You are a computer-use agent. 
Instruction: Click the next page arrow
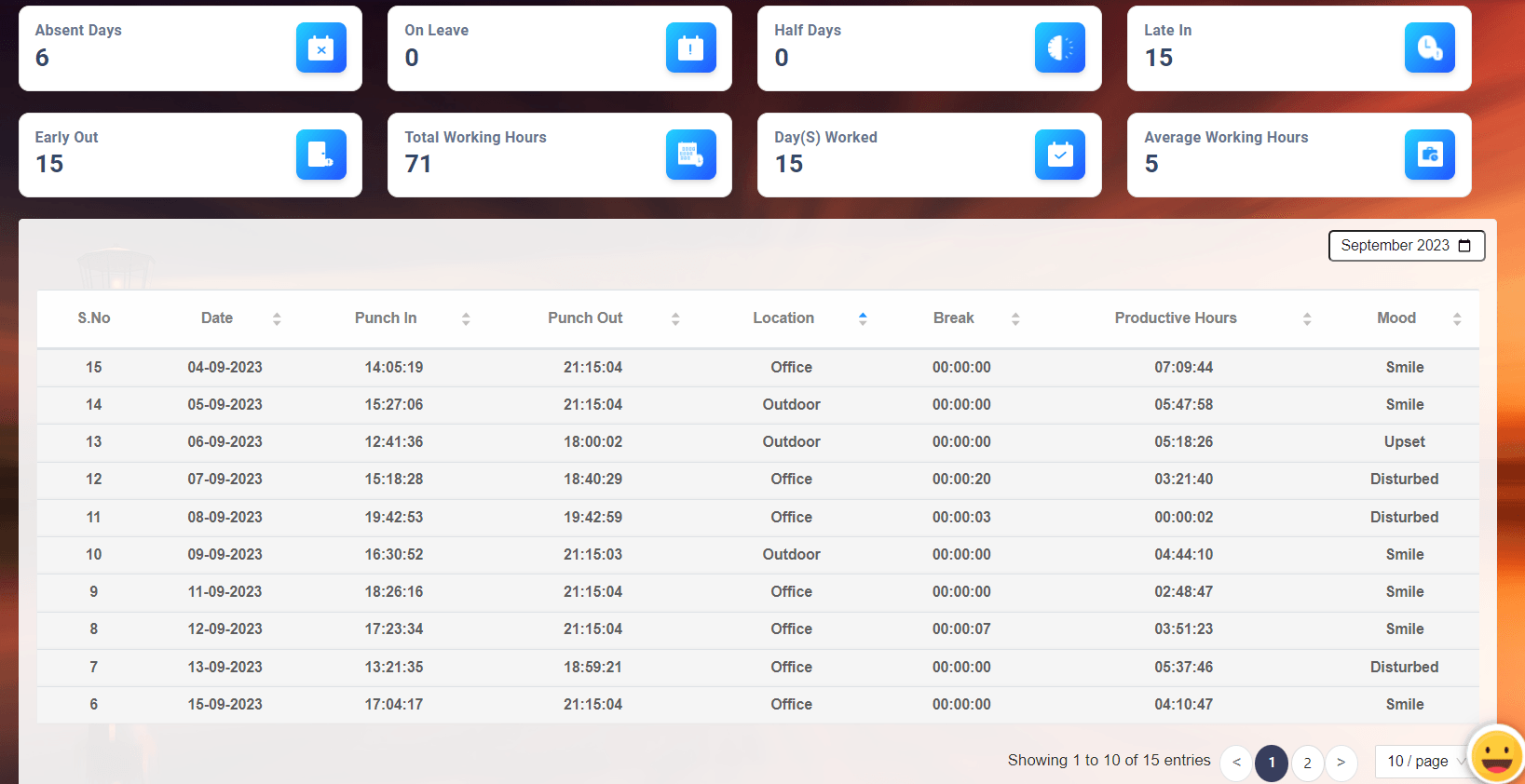(1341, 763)
